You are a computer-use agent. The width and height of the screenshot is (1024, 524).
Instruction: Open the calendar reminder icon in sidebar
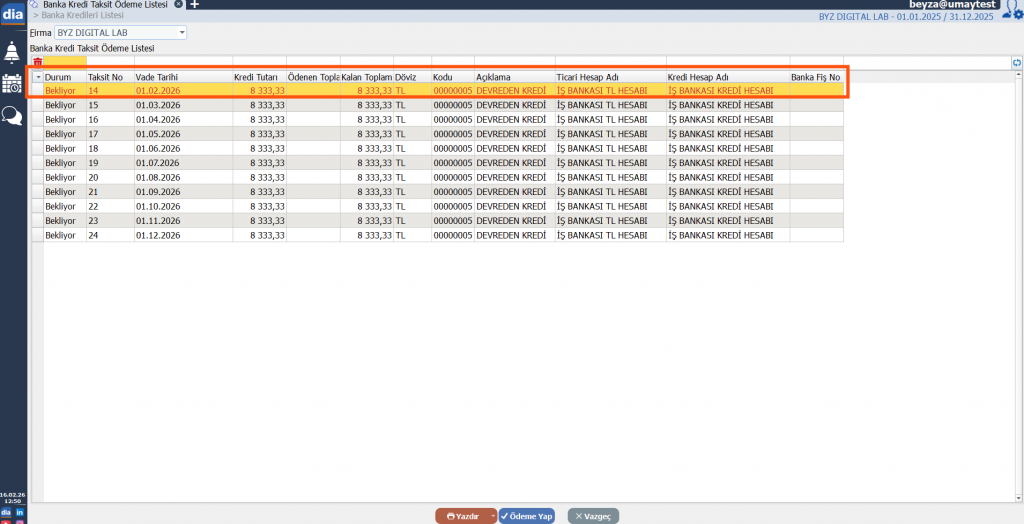tap(12, 84)
